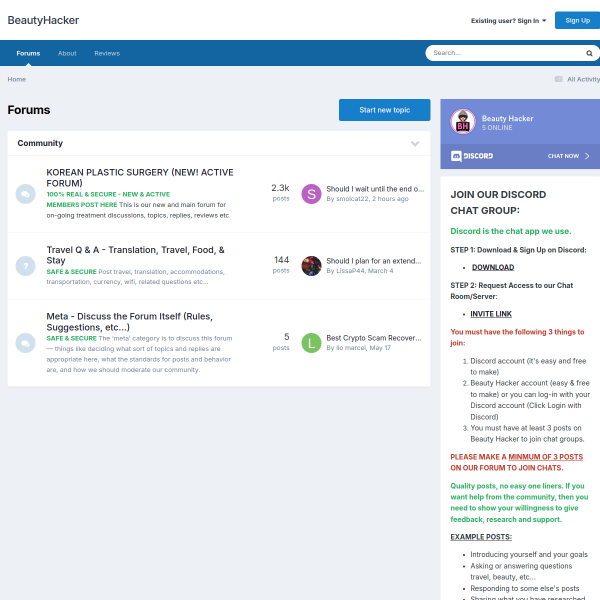Screen dimensions: 600x600
Task: Click the Beauty Hacker widget name
Action: pyautogui.click(x=507, y=119)
